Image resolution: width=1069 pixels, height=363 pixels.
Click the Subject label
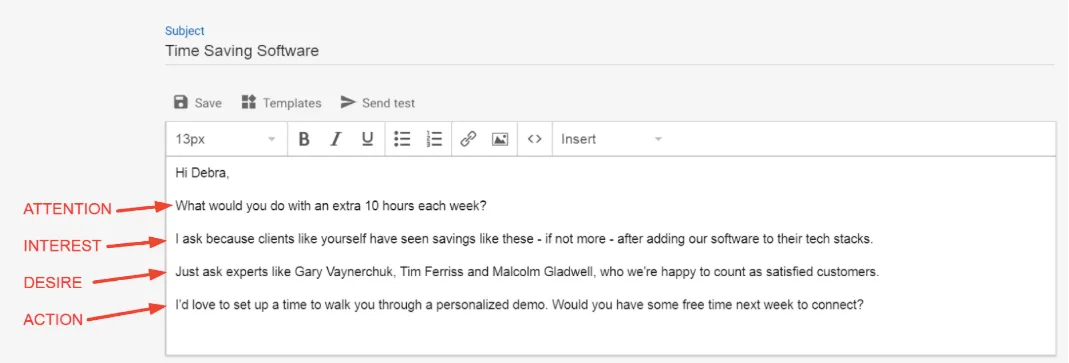(x=185, y=31)
